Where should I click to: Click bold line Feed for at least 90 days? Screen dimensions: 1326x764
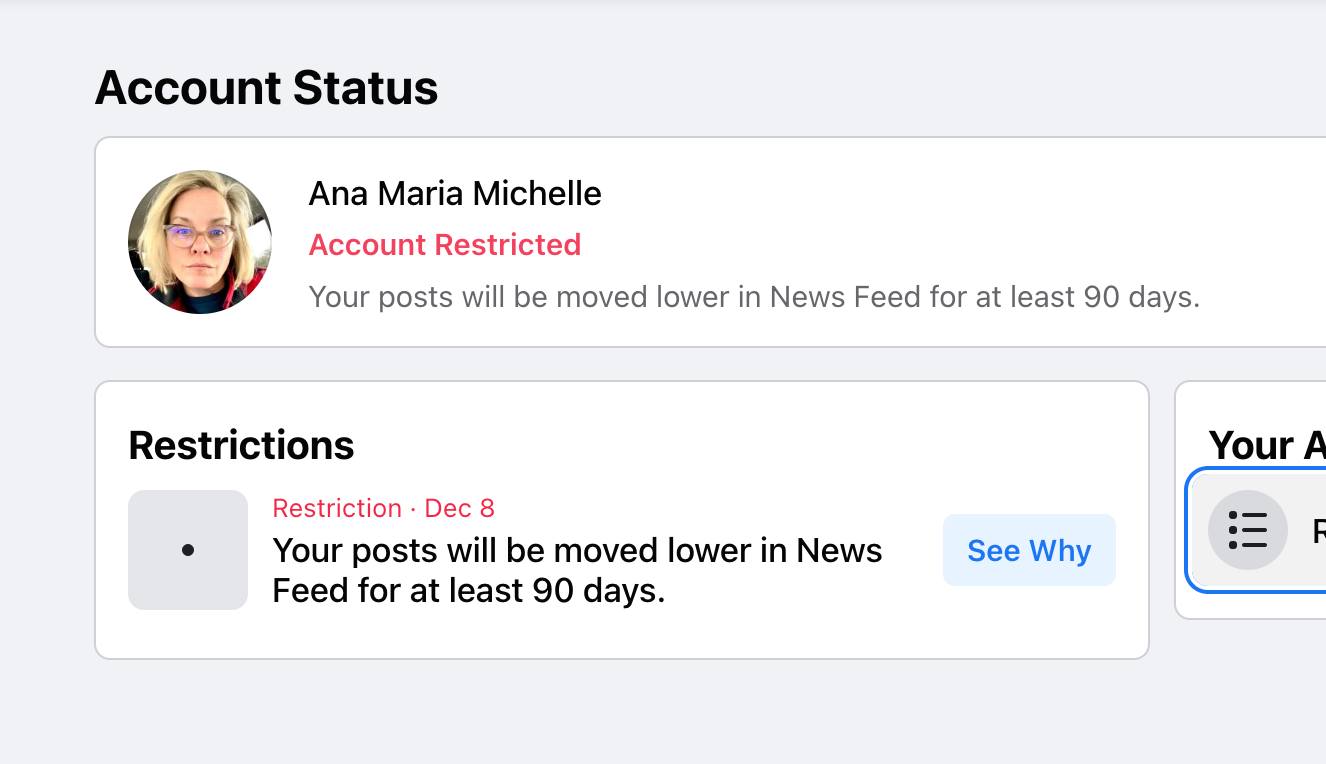468,591
